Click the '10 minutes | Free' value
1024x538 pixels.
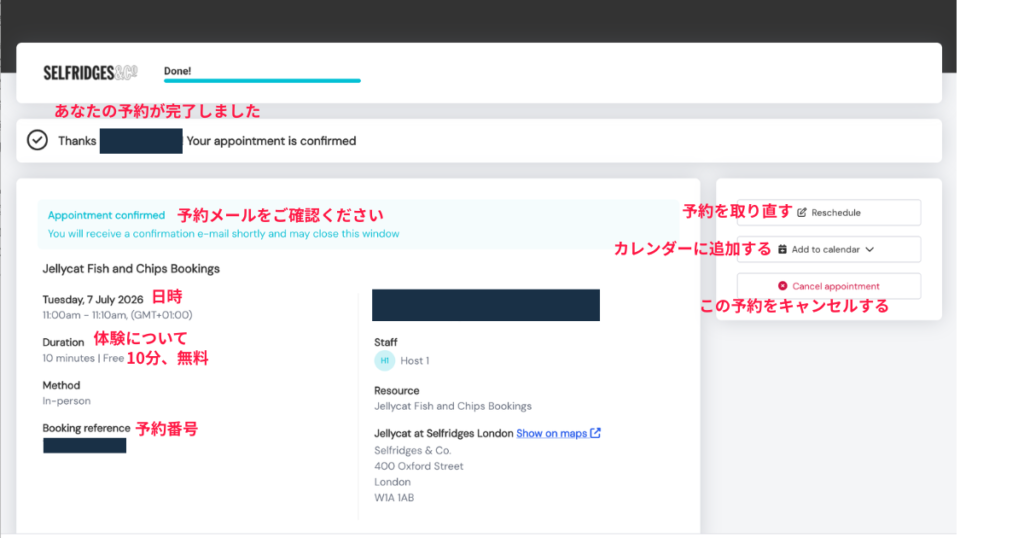(83, 358)
